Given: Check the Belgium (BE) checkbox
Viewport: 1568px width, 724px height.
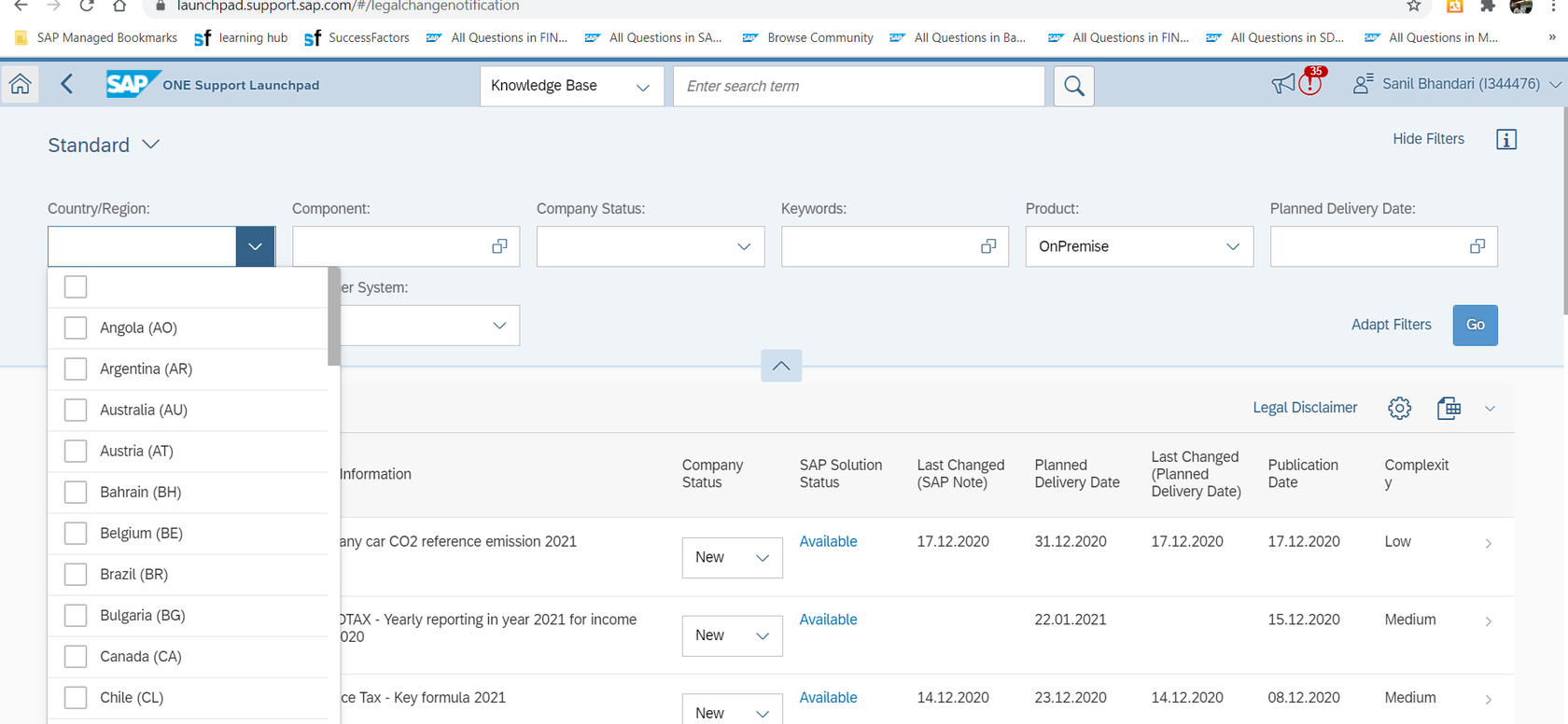Looking at the screenshot, I should (x=76, y=533).
